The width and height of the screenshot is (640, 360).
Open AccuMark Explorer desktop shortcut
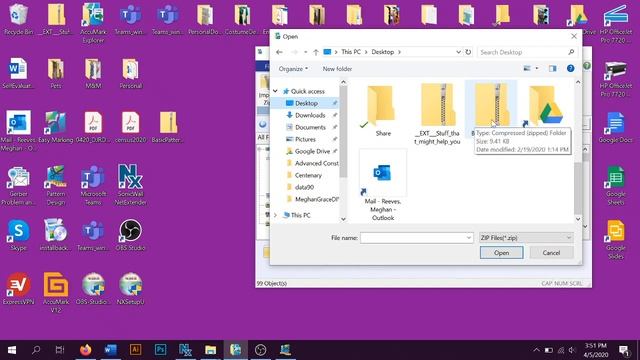pyautogui.click(x=93, y=22)
